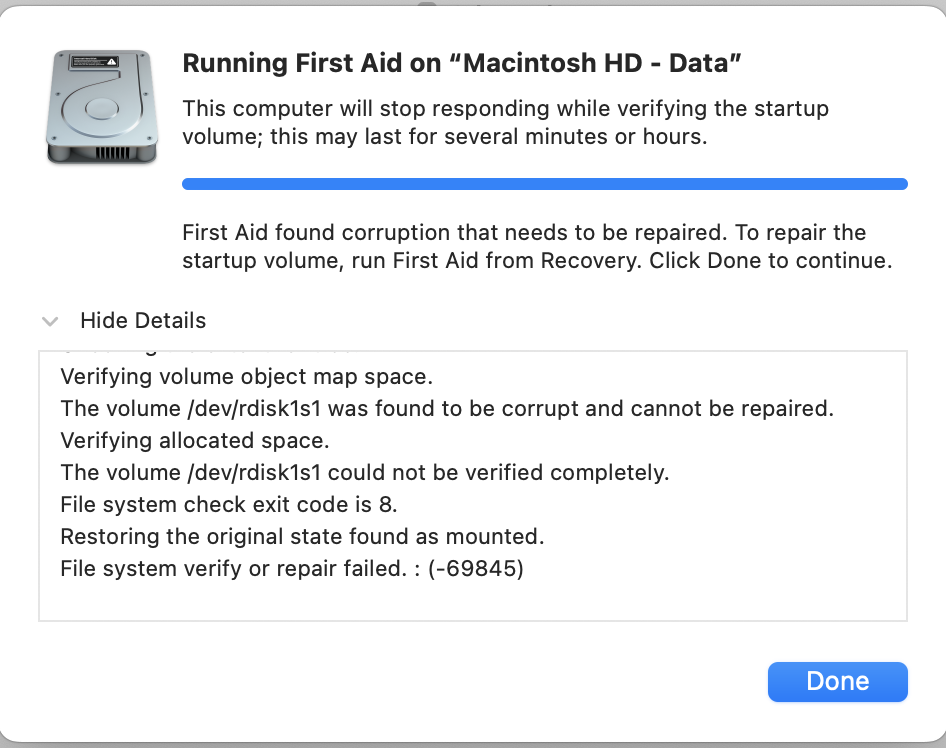This screenshot has height=748, width=946.
Task: Click the blue First Aid progress bar
Action: click(544, 184)
